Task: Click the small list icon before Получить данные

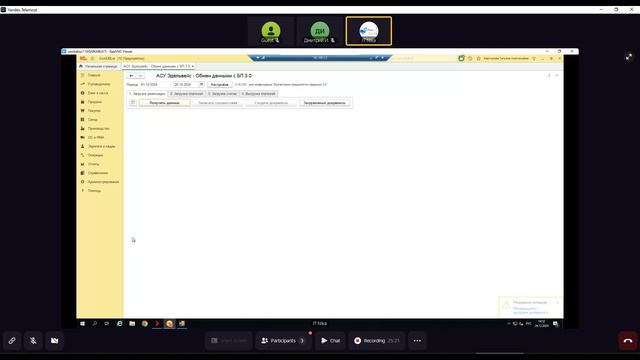Action: click(x=133, y=103)
